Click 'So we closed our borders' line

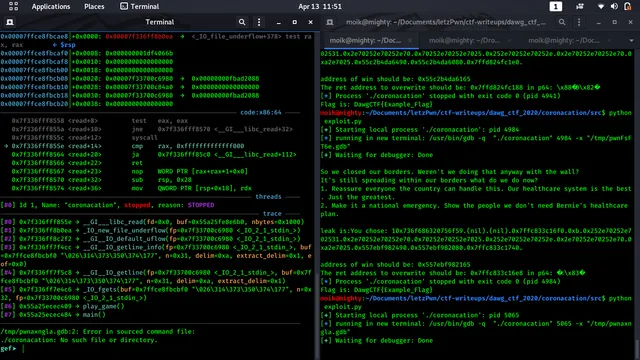click(450, 171)
